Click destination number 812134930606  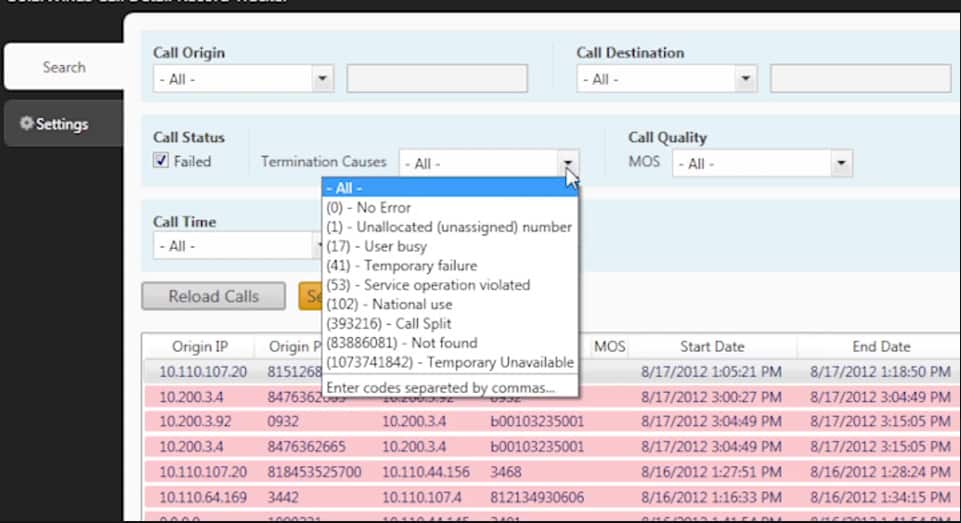[x=537, y=497]
